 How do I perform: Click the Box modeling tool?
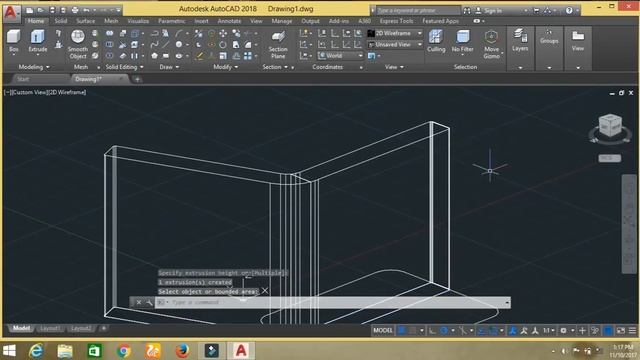13,40
